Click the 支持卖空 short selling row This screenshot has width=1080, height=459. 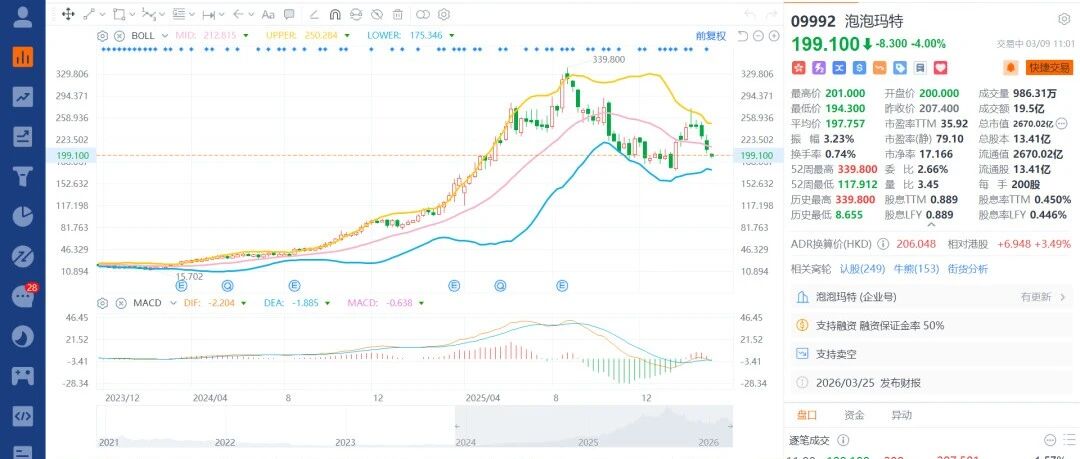click(x=931, y=354)
